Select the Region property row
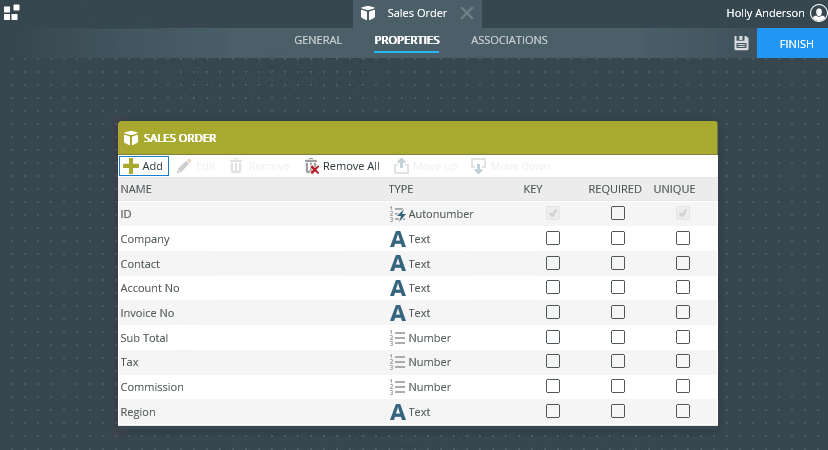The height and width of the screenshot is (450, 828). pos(138,412)
